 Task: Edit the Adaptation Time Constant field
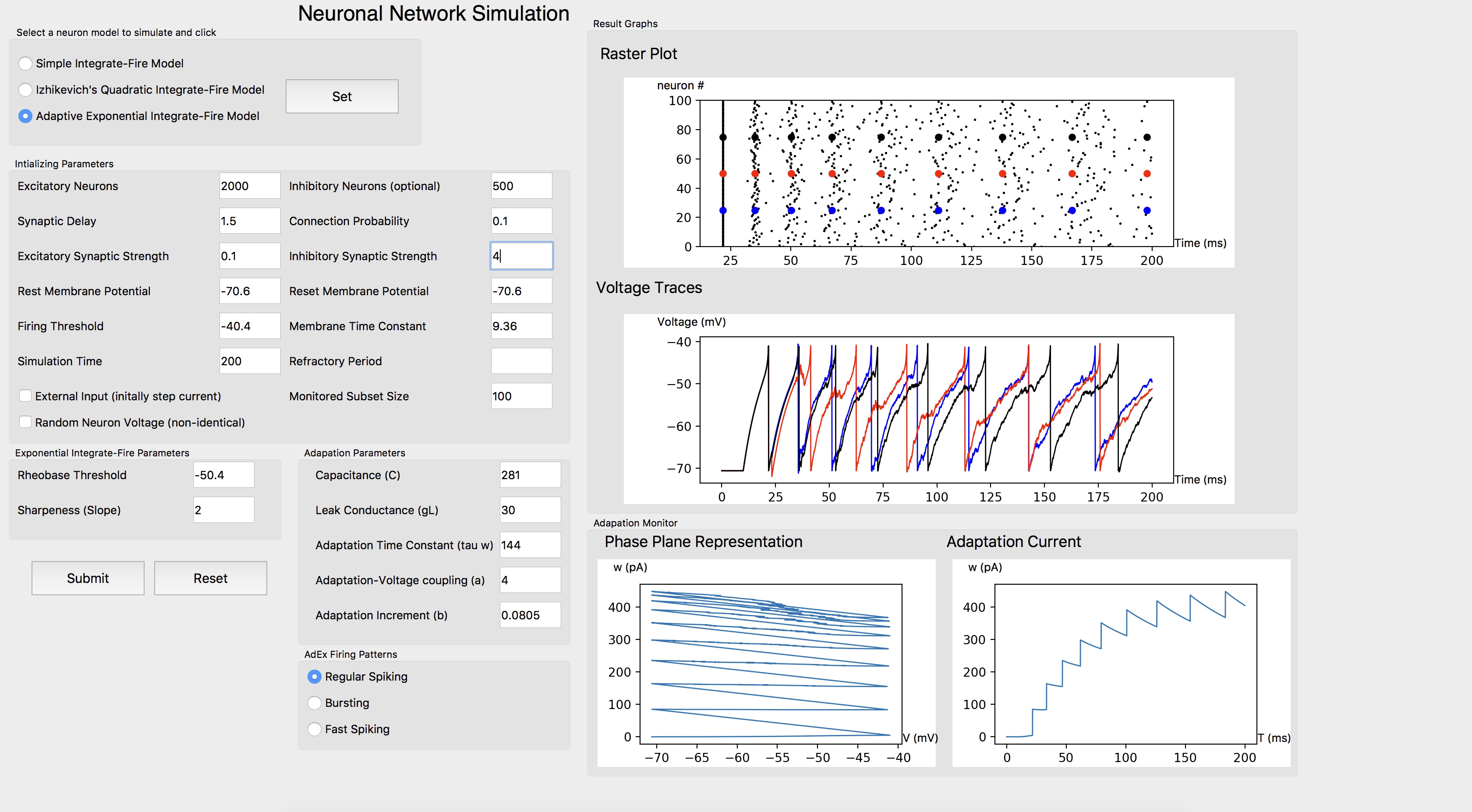click(x=530, y=545)
